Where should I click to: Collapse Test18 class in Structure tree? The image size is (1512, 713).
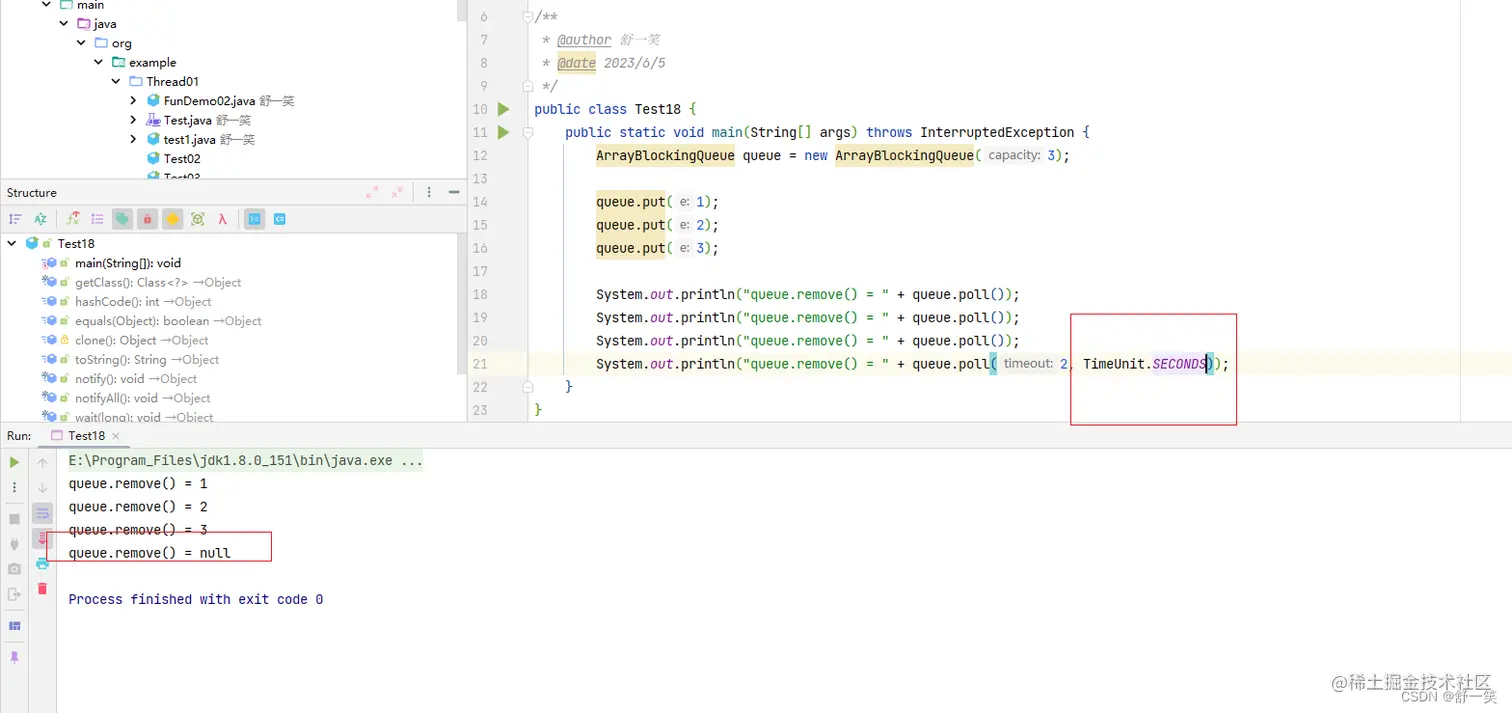pyautogui.click(x=12, y=243)
